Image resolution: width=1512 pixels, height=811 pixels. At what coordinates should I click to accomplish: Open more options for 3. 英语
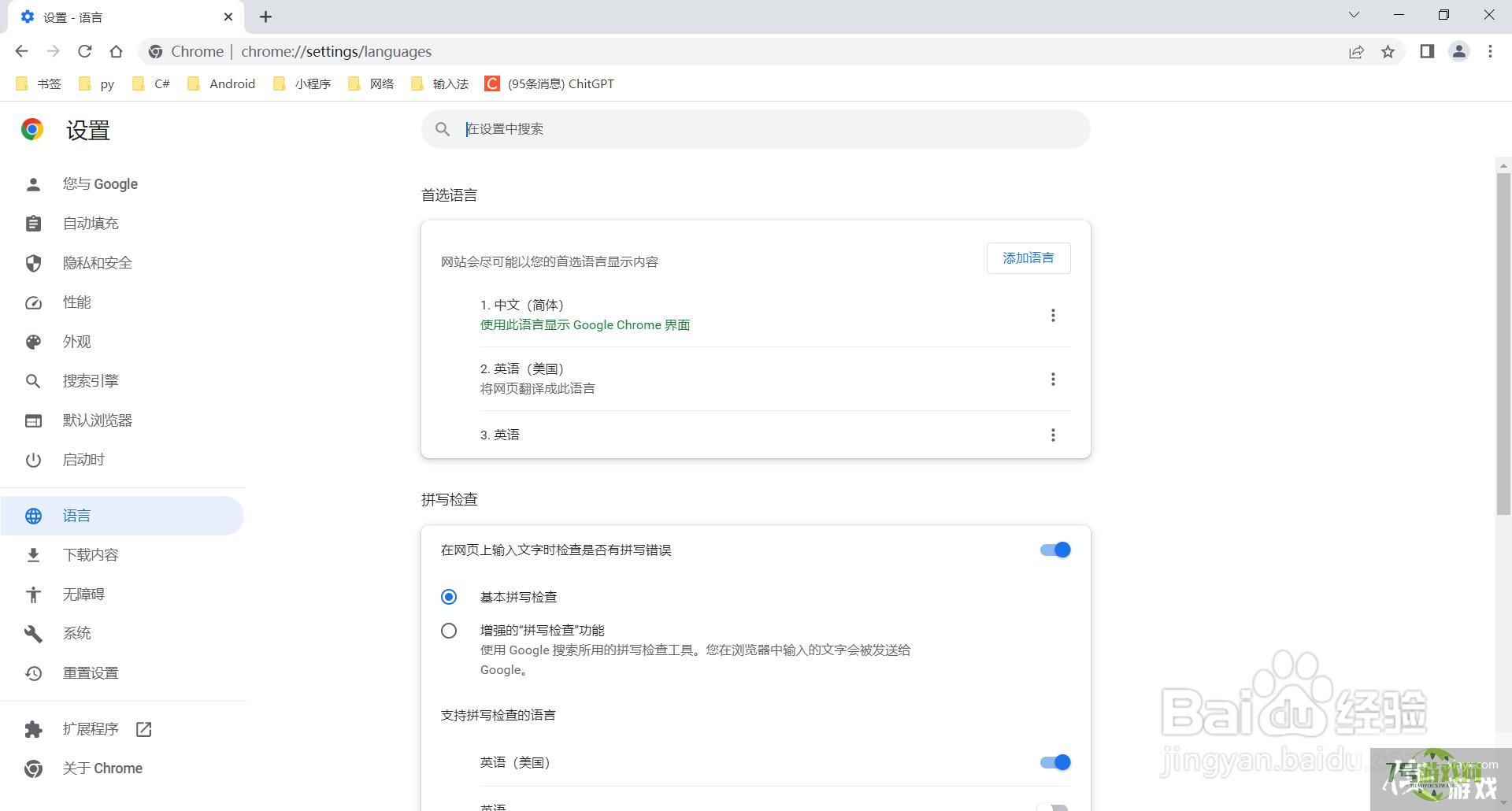(1053, 435)
